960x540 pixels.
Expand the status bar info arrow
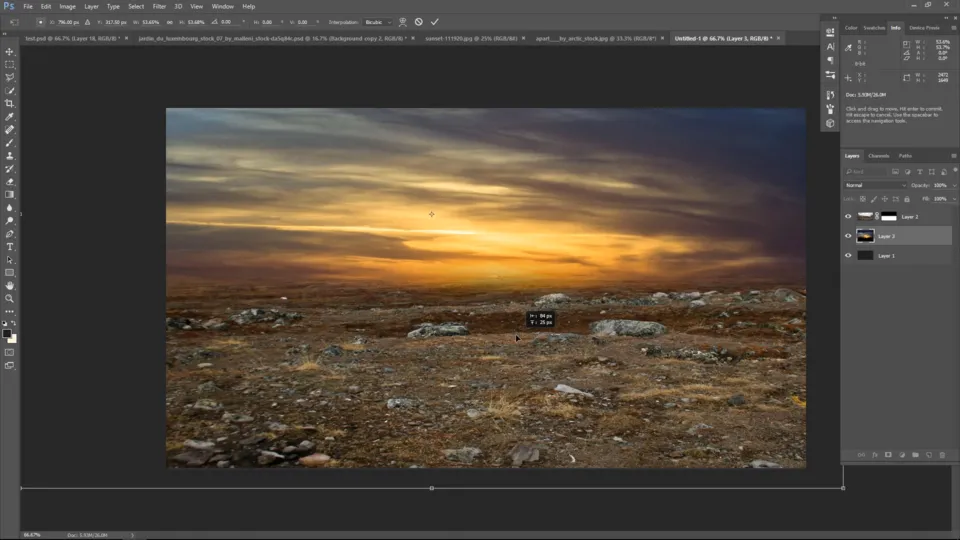pos(132,535)
